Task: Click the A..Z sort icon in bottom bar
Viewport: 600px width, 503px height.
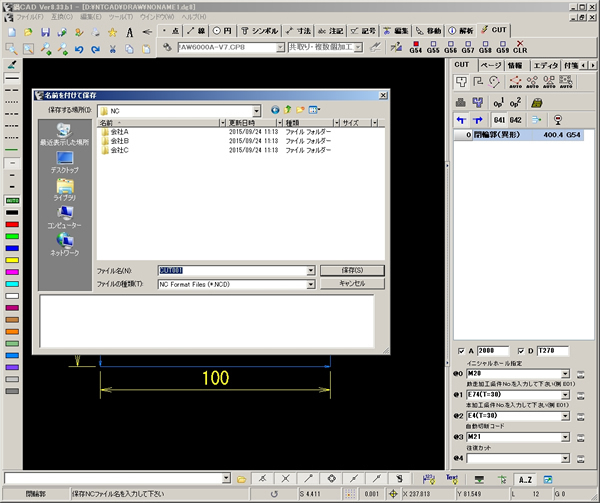Action: coord(525,479)
